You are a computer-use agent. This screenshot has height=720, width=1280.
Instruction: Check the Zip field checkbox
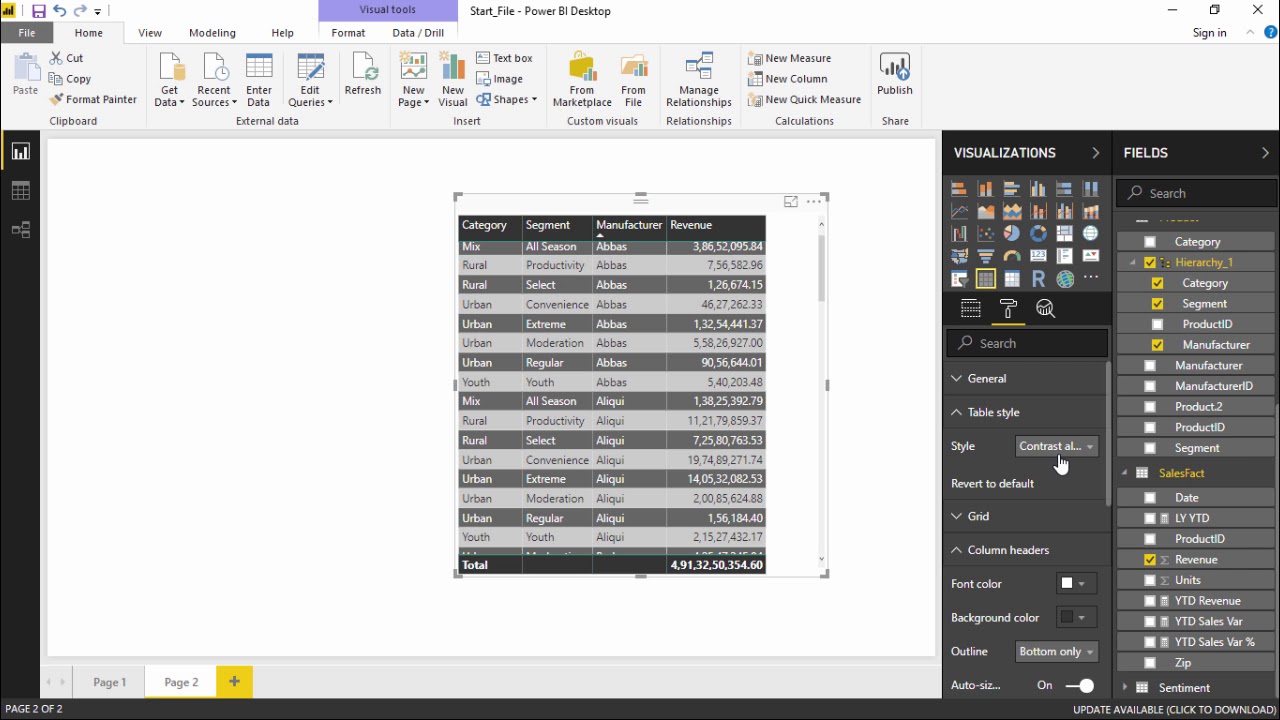coord(1149,662)
